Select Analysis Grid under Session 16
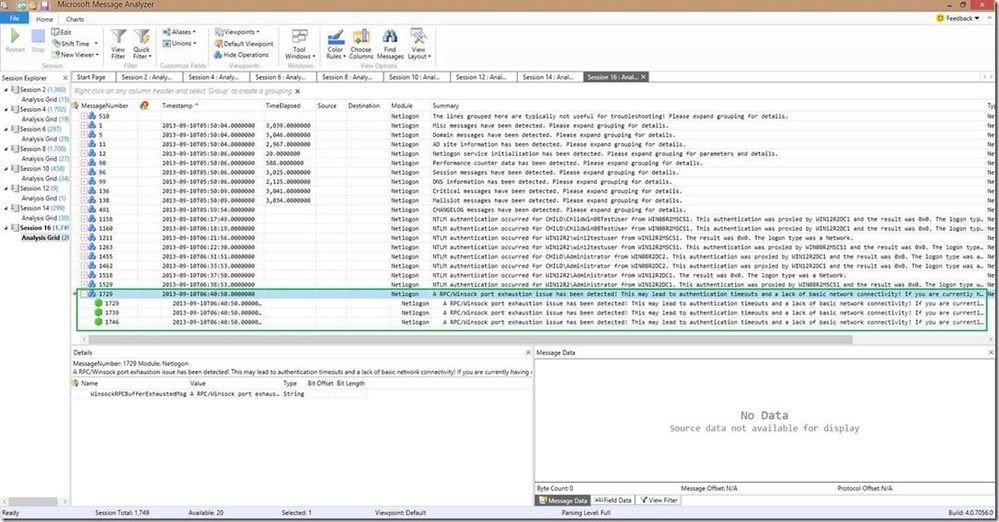The image size is (999, 522). pyautogui.click(x=43, y=238)
